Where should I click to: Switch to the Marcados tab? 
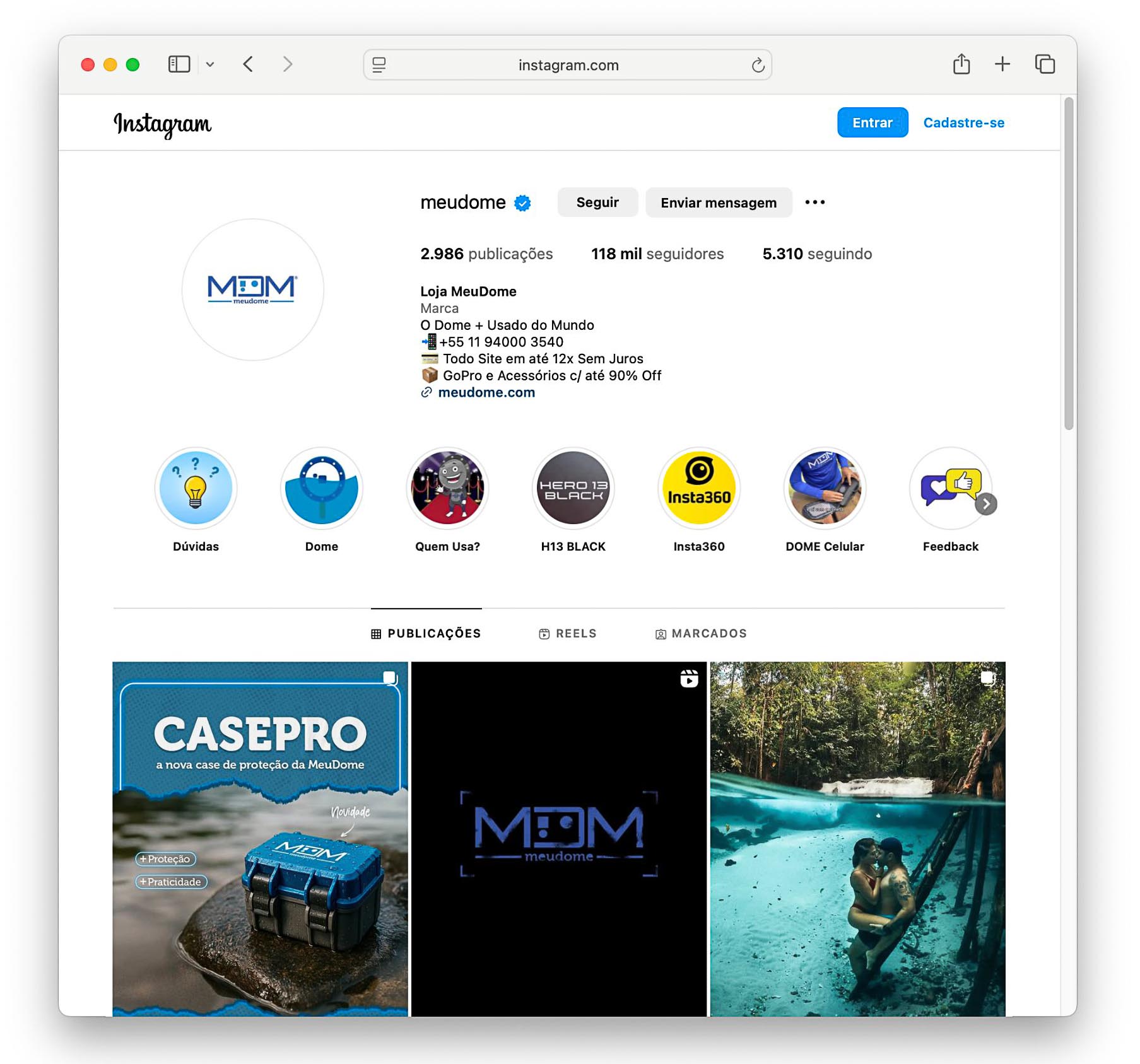[701, 633]
